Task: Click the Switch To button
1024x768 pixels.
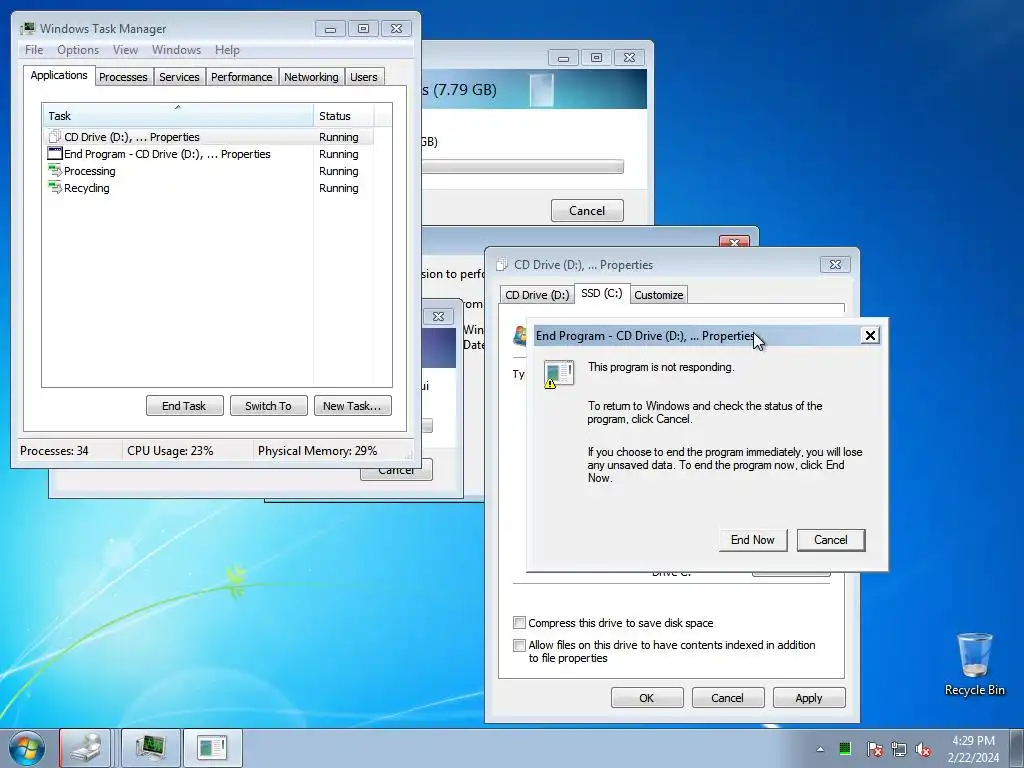Action: [x=268, y=406]
